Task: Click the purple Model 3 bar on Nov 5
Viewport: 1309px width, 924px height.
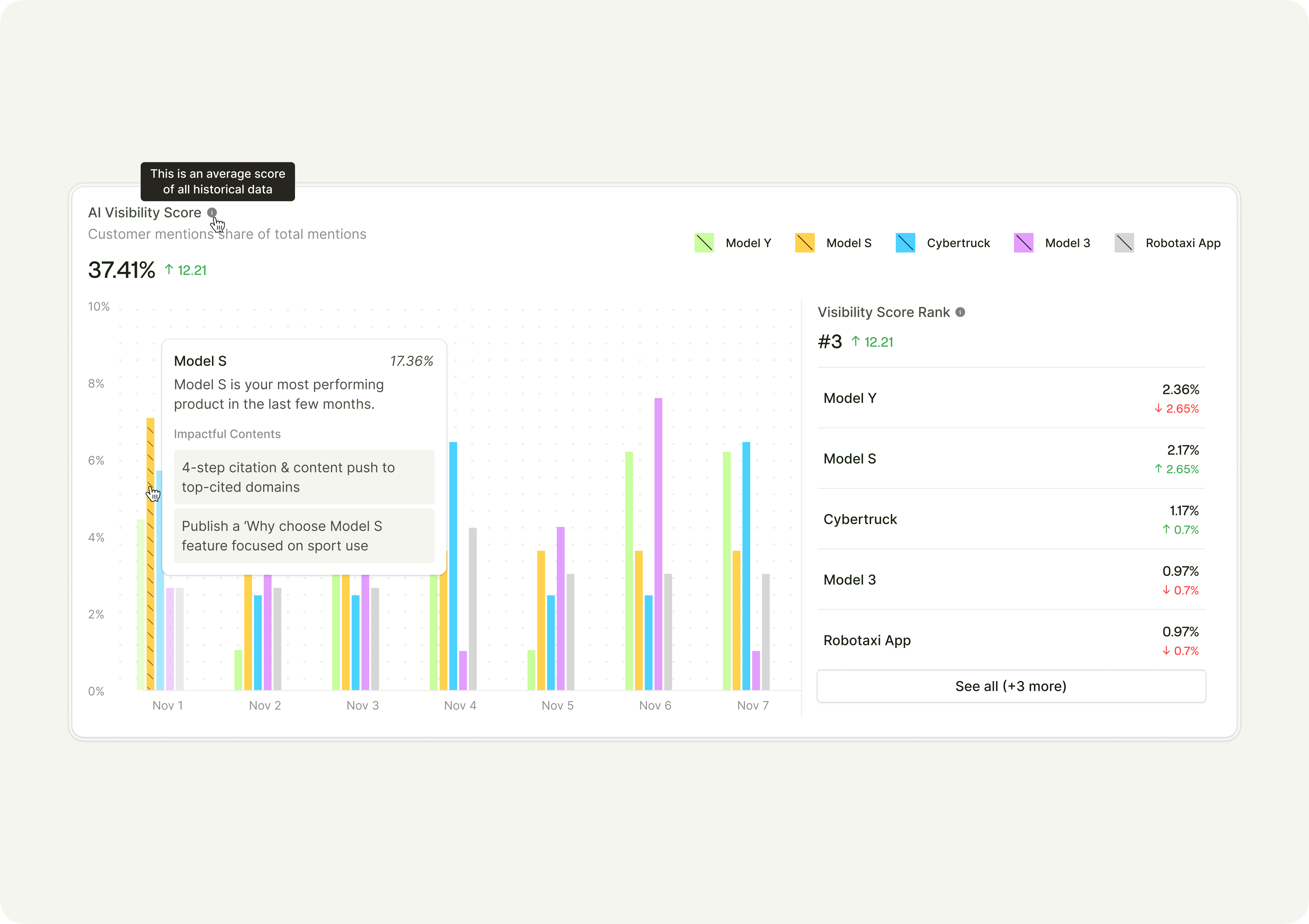Action: pos(560,609)
